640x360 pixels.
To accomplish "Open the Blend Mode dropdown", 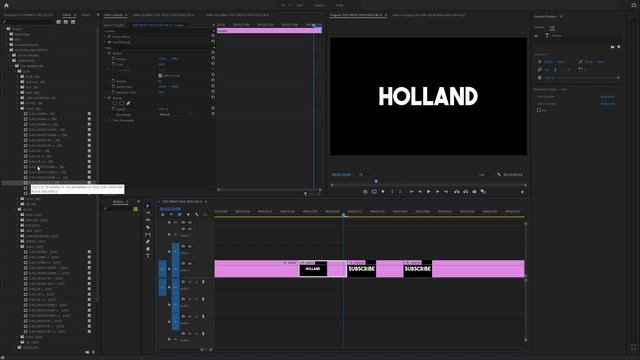I will [x=176, y=115].
